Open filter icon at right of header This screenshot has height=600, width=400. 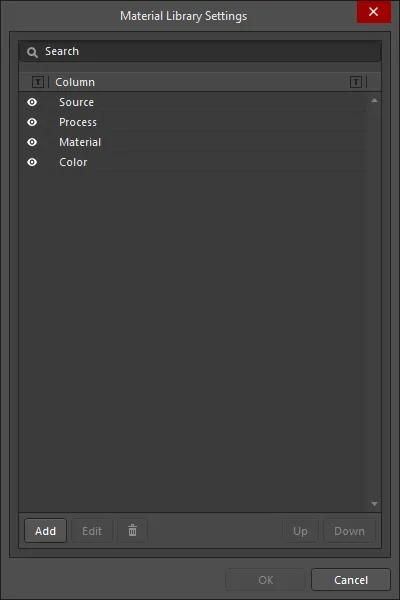click(x=356, y=82)
